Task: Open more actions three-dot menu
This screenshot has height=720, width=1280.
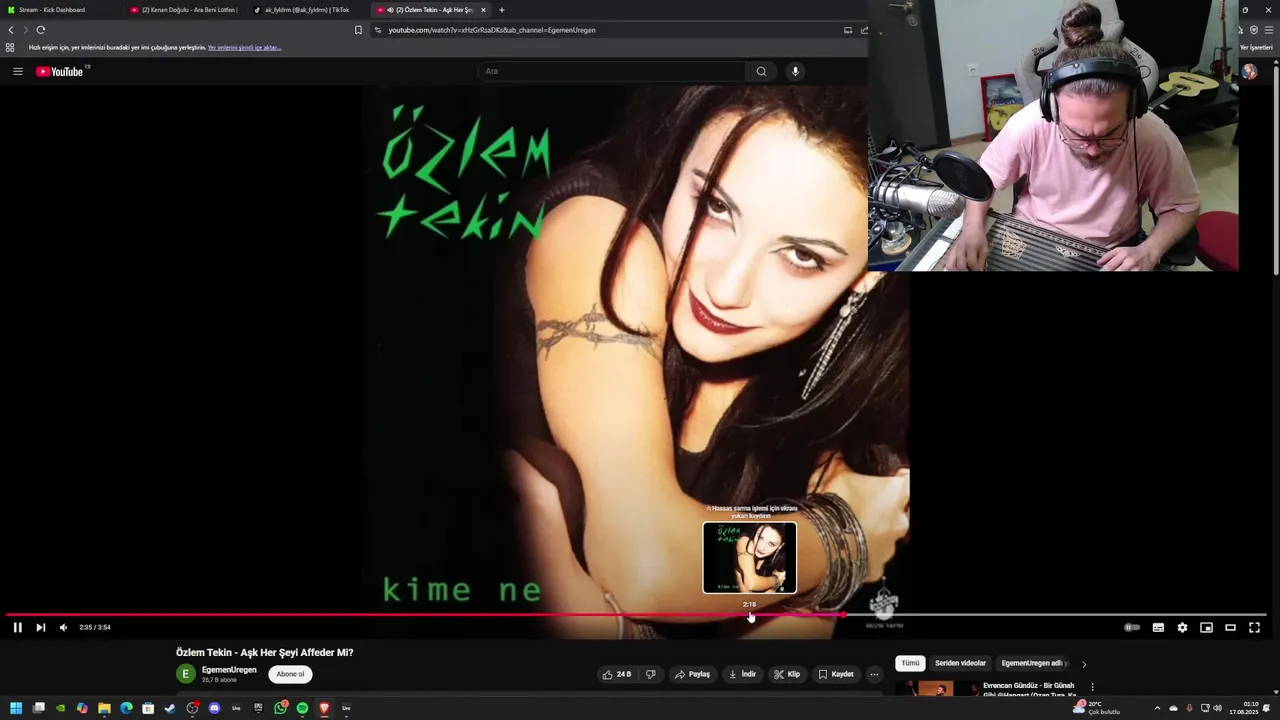Action: [x=874, y=674]
